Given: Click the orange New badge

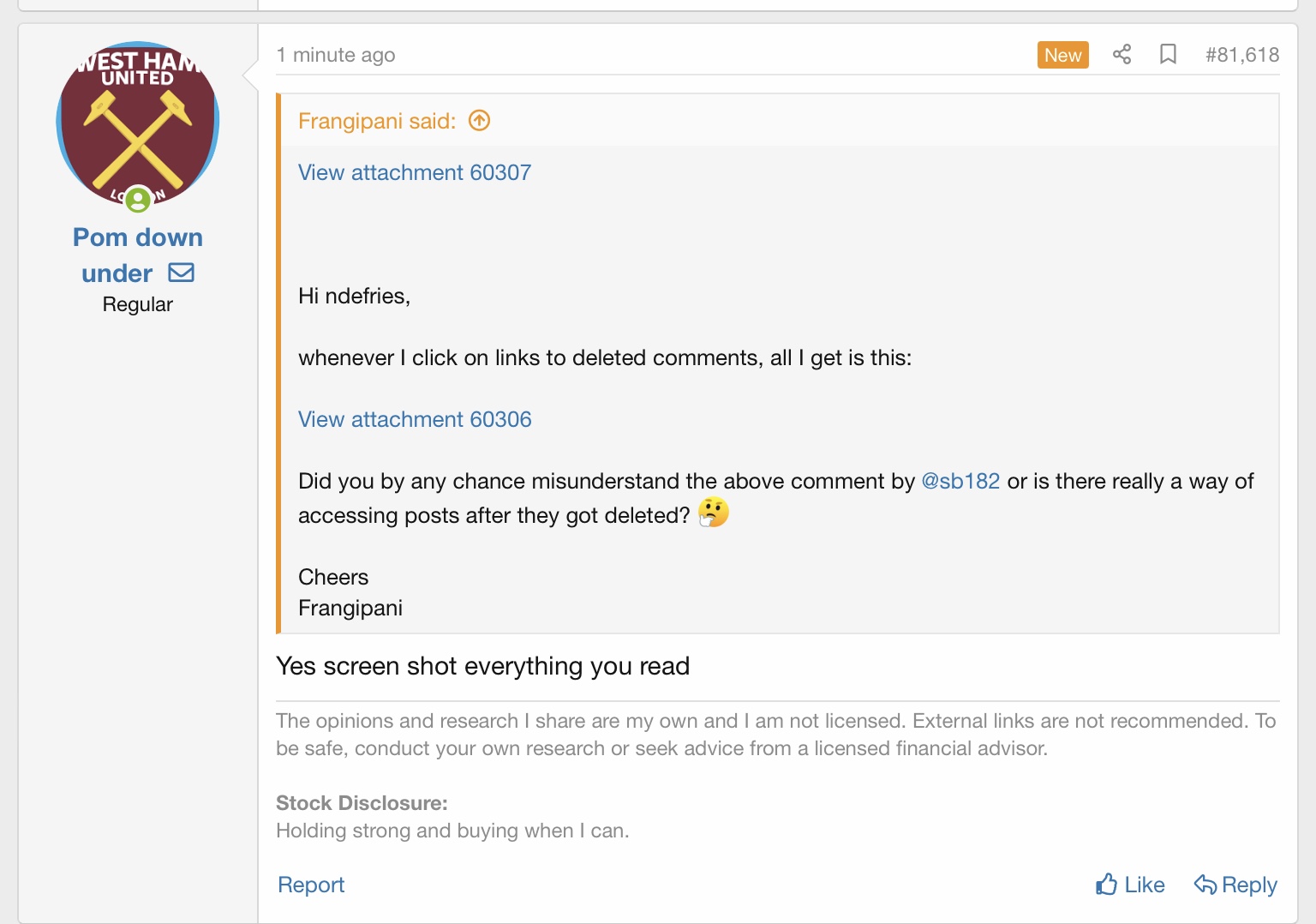Looking at the screenshot, I should point(1062,55).
